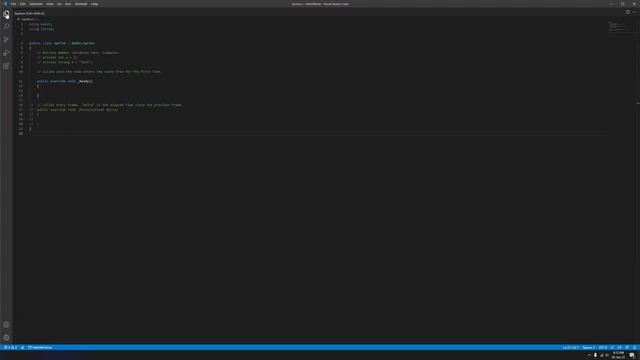Select the open editor tab
640x360 pixels.
click(29, 13)
